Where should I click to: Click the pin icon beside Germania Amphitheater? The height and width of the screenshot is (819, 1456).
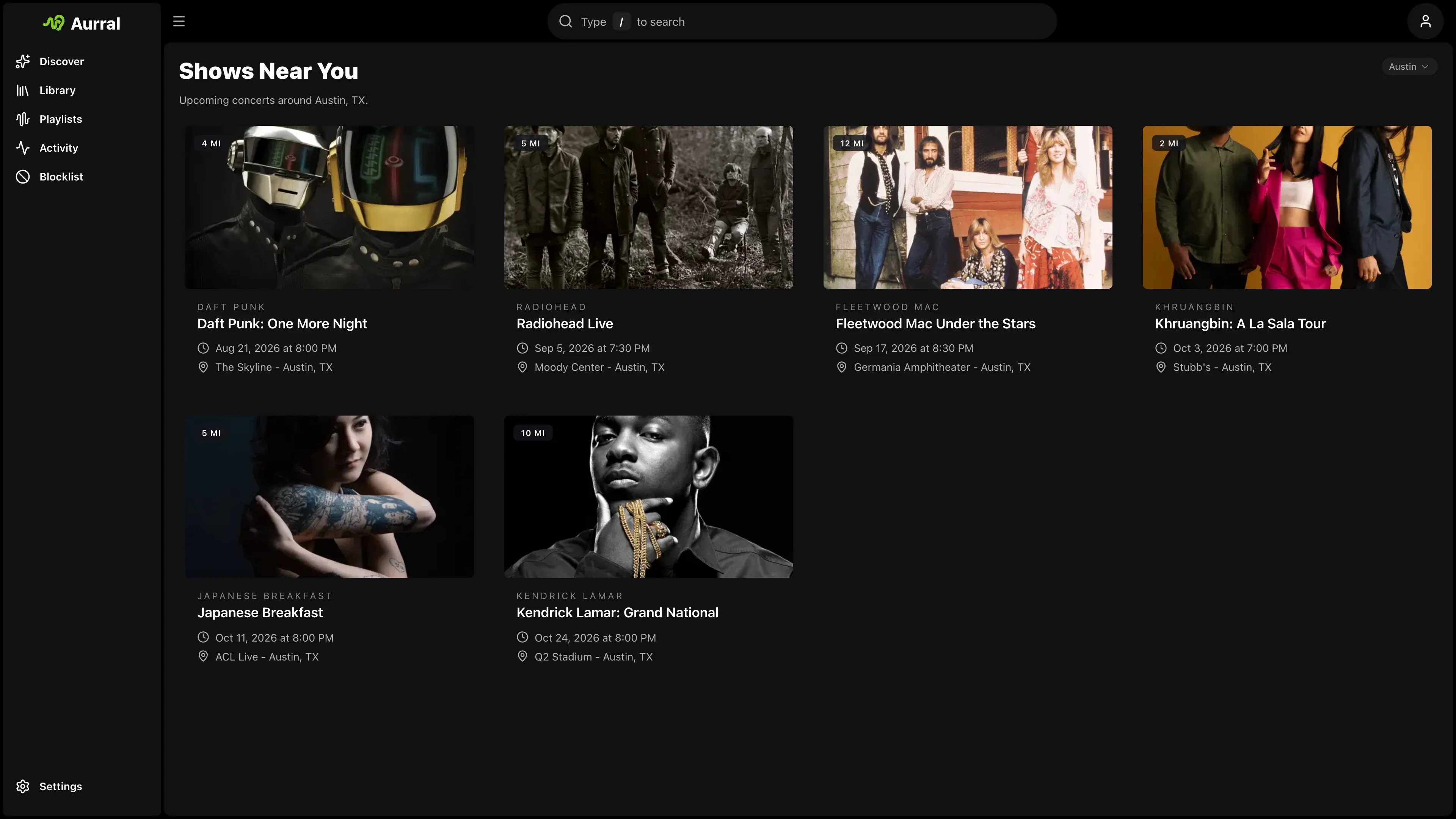coord(842,367)
